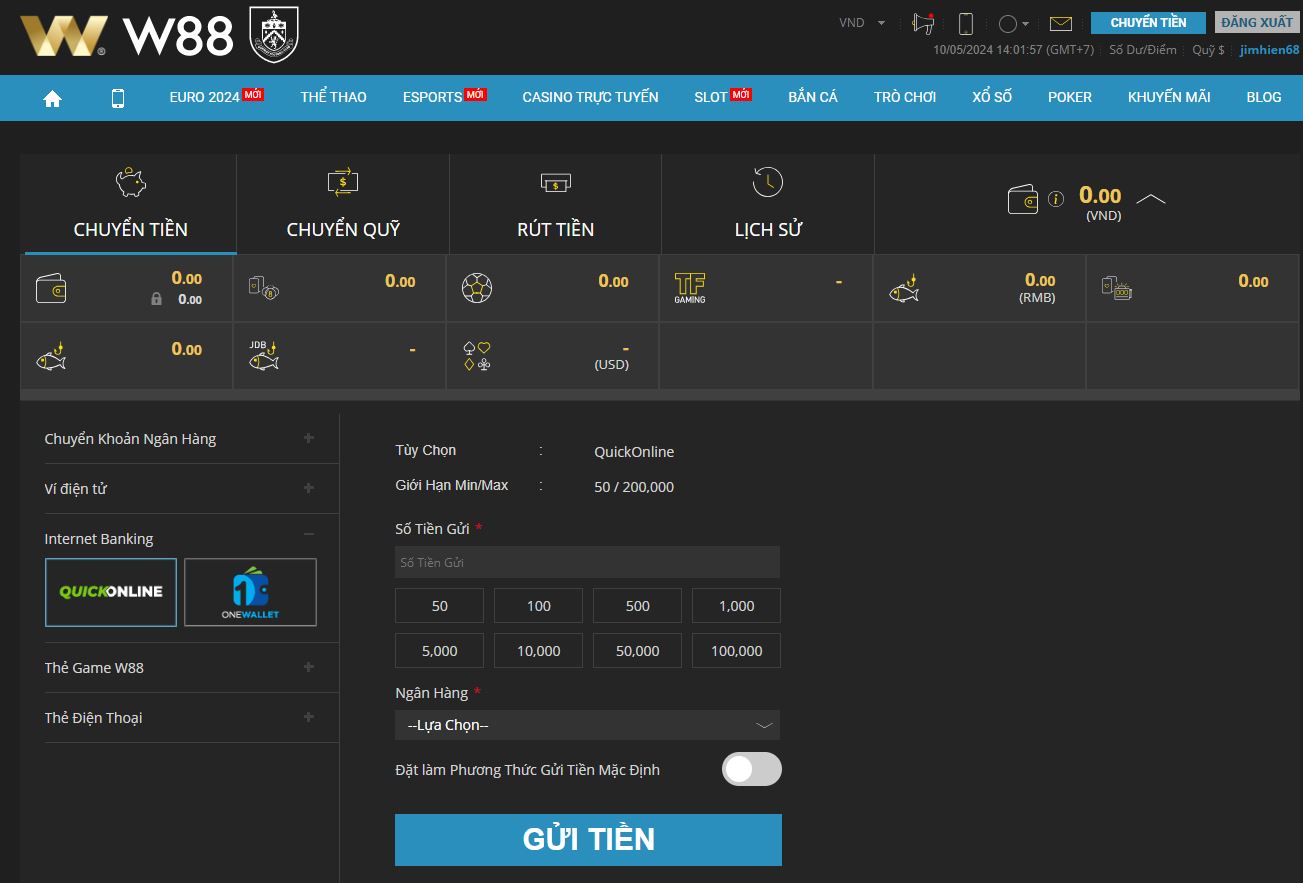Click the fishing wallet icon labeled RMB
The width and height of the screenshot is (1303, 883).
coord(904,289)
